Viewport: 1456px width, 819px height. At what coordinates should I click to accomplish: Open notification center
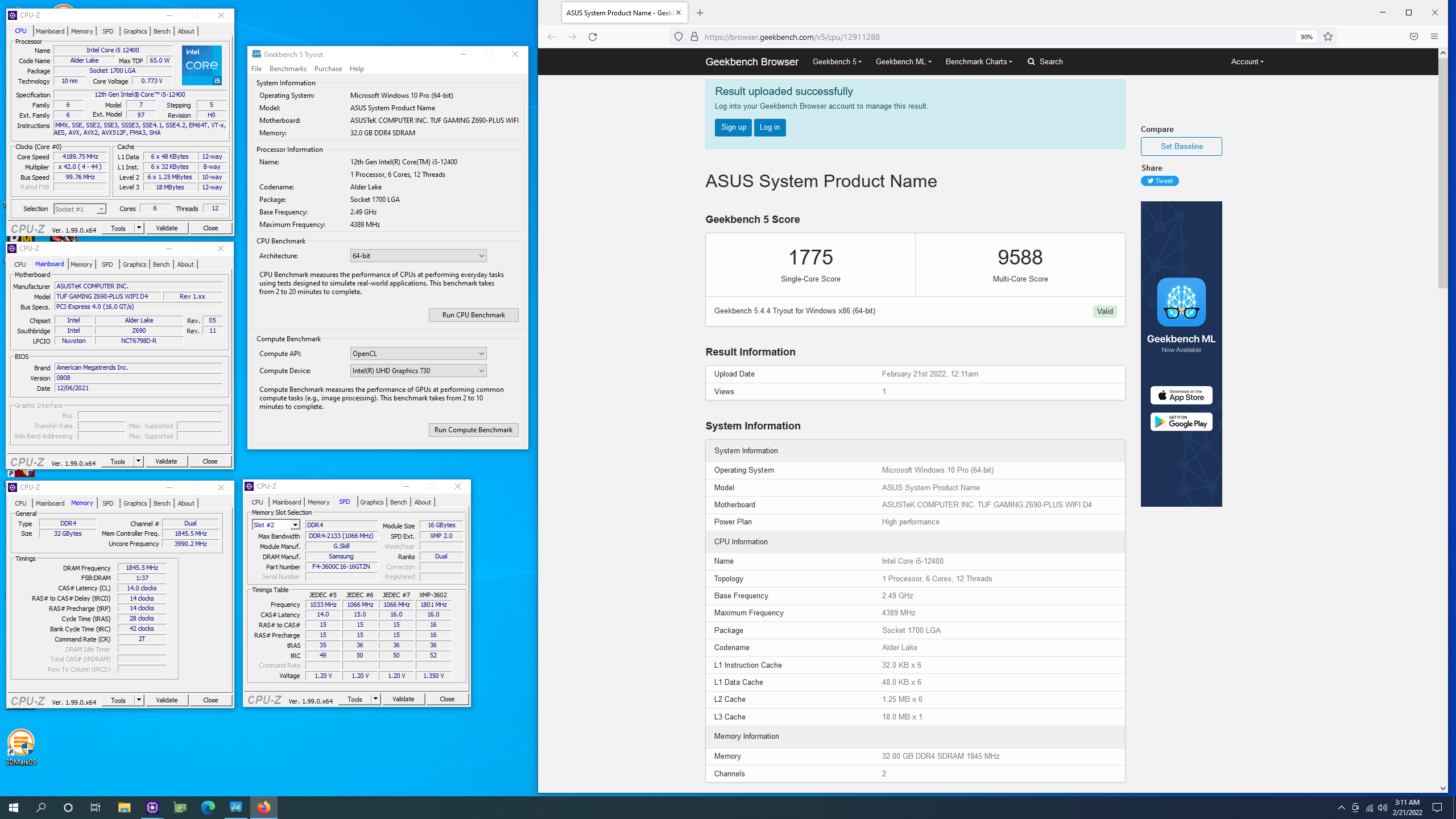(x=1437, y=808)
